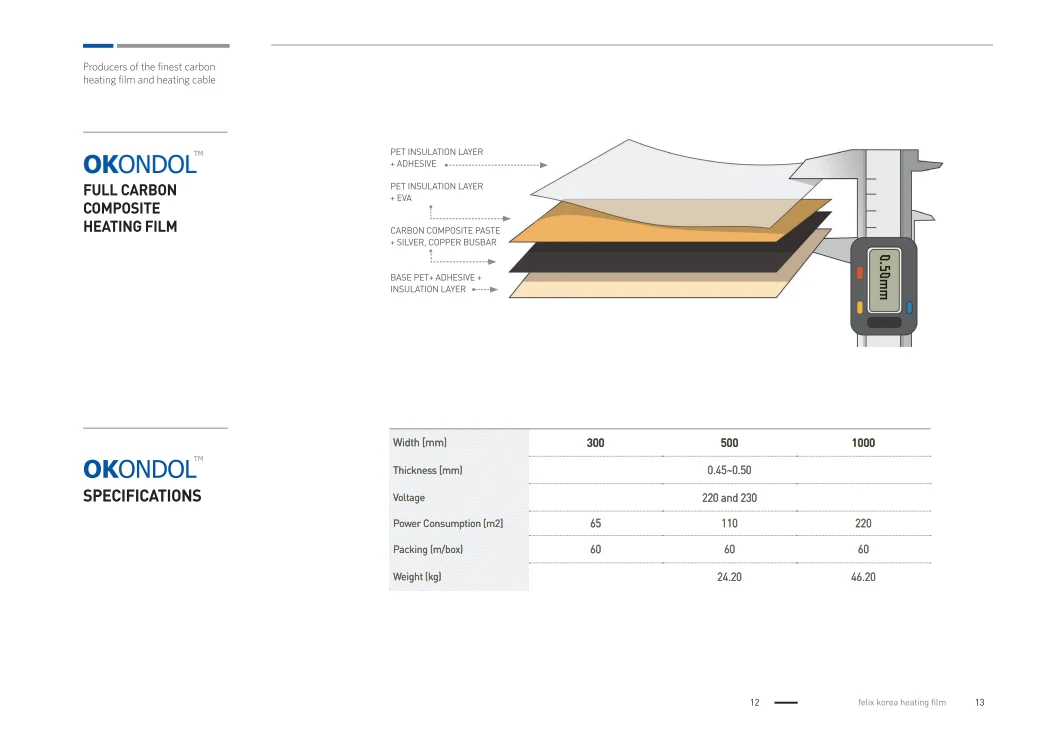Click the 'felix korea heating film' footer text
The height and width of the screenshot is (737, 1064).
click(902, 702)
